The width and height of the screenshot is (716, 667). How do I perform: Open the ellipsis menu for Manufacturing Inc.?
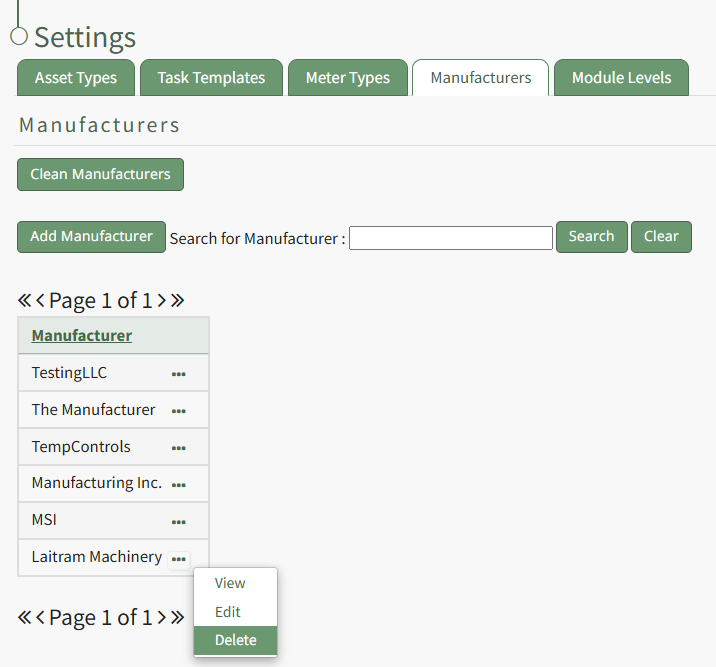(179, 484)
